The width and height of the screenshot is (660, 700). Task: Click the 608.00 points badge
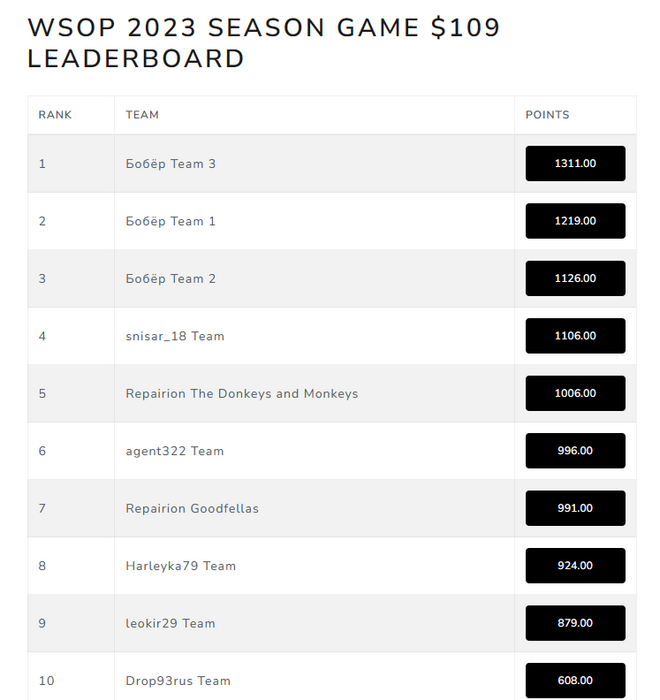[575, 680]
